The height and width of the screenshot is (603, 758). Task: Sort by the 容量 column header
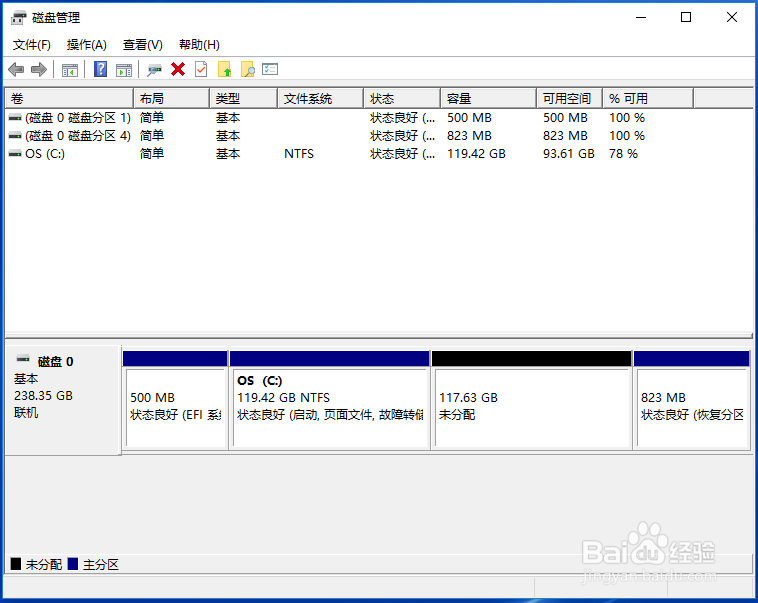489,99
